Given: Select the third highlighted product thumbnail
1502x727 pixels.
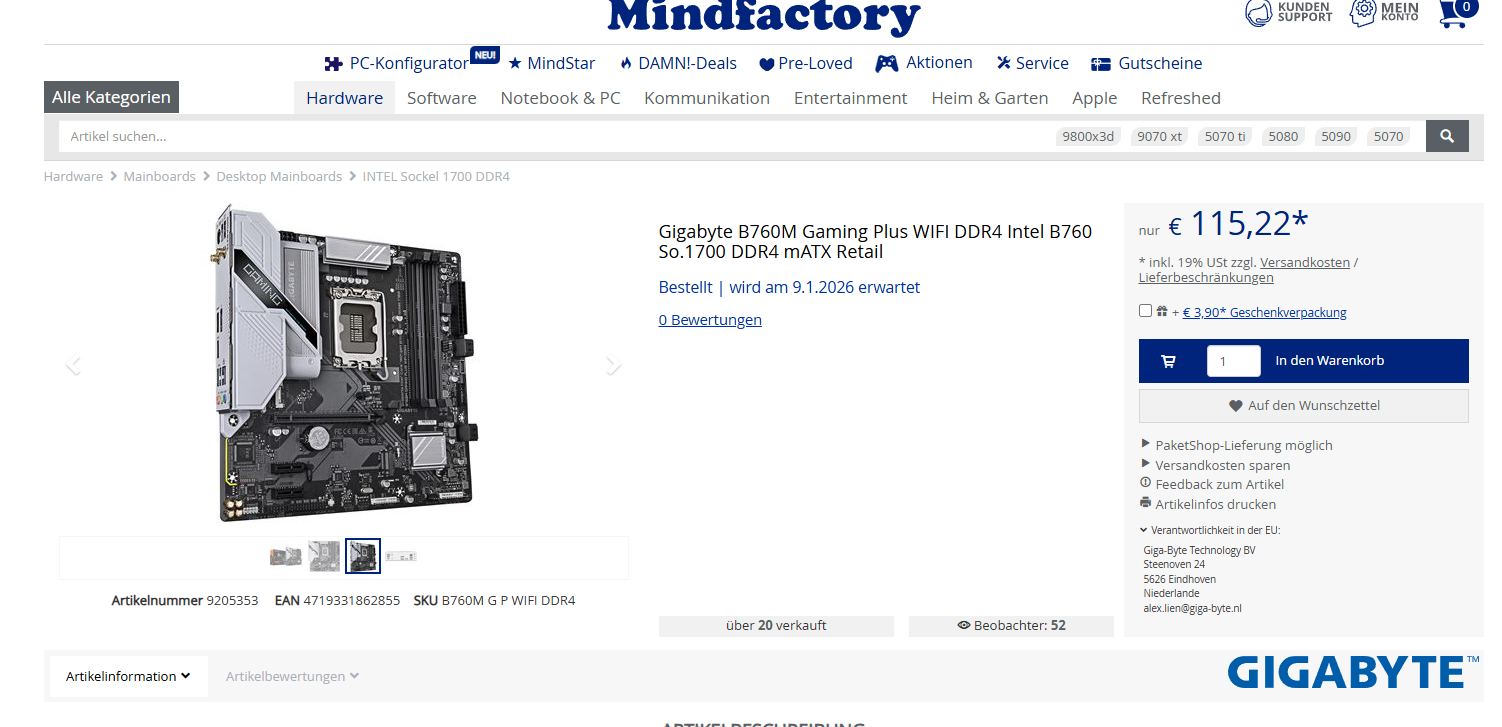Looking at the screenshot, I should [363, 556].
